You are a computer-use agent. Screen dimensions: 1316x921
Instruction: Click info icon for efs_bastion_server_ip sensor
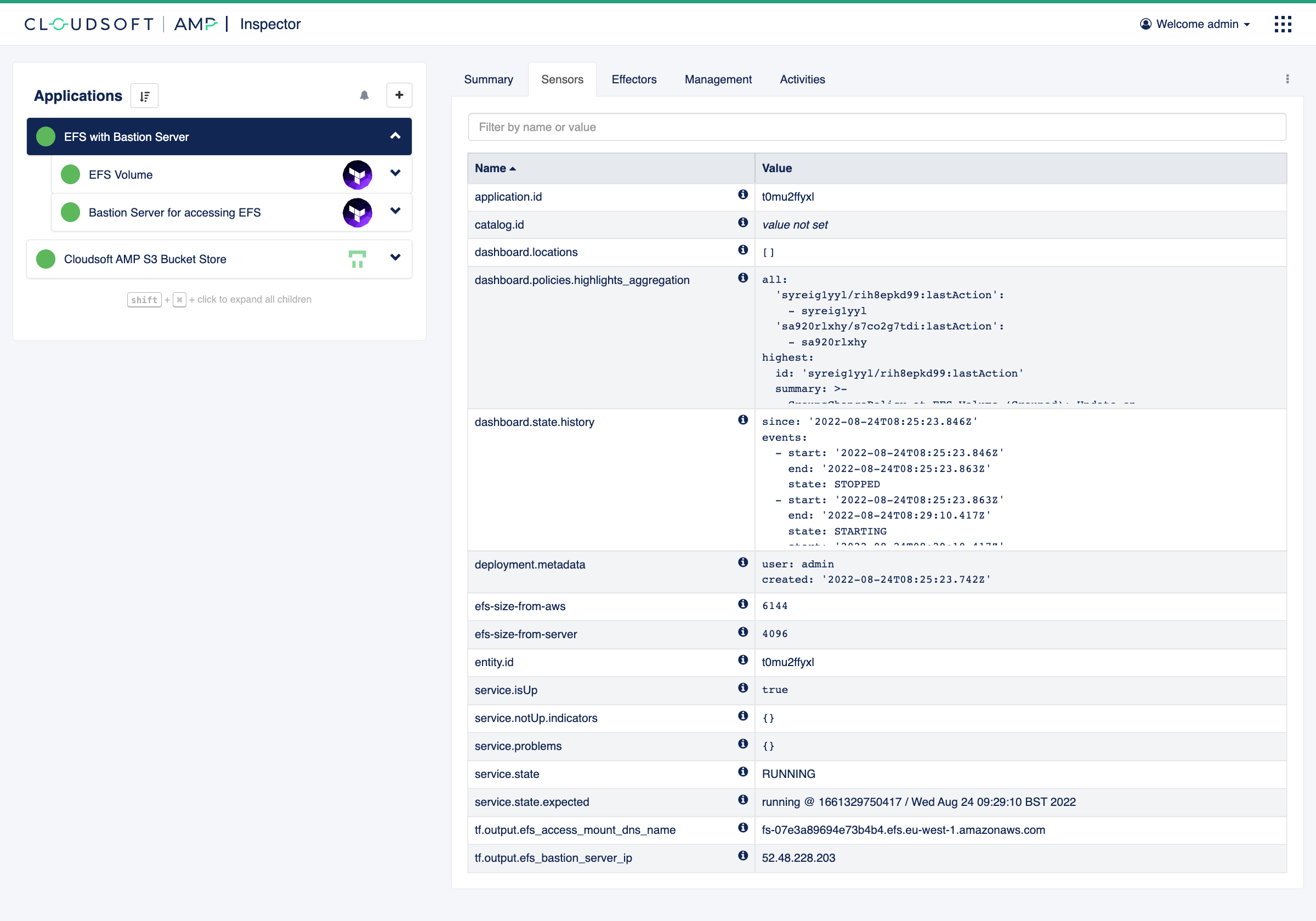[743, 856]
